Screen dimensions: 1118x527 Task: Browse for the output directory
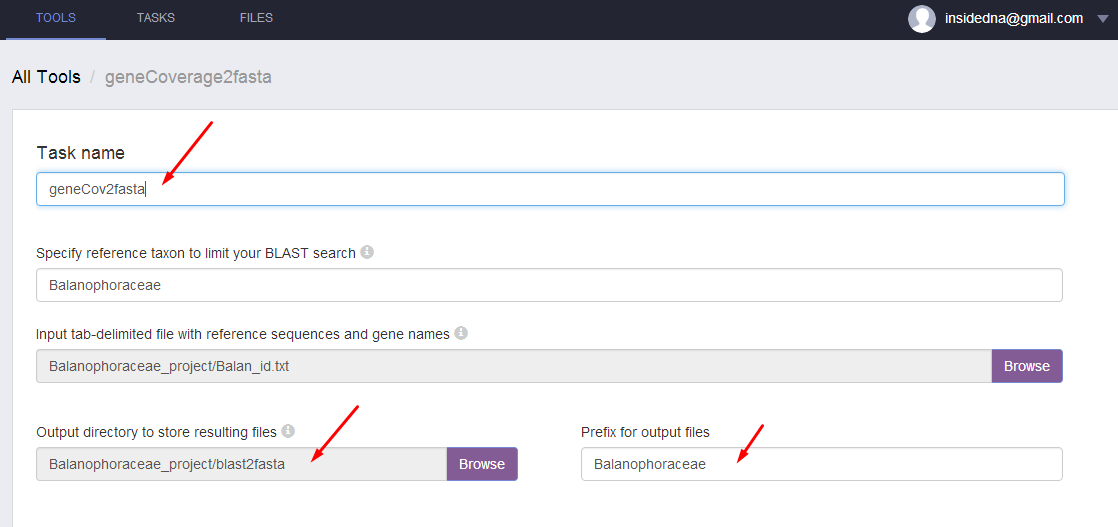pos(482,464)
